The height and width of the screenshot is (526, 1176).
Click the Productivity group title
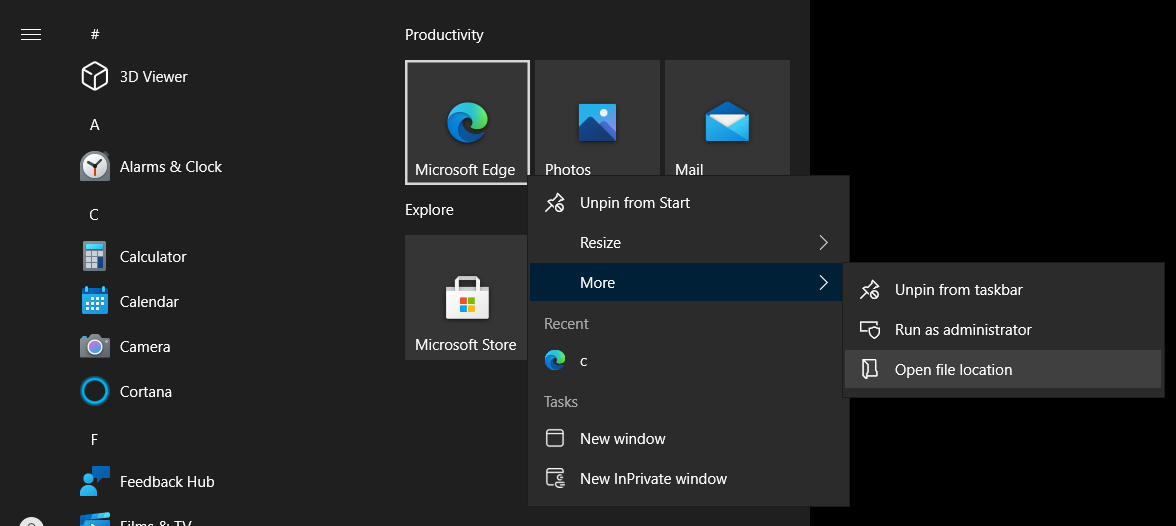pyautogui.click(x=444, y=35)
